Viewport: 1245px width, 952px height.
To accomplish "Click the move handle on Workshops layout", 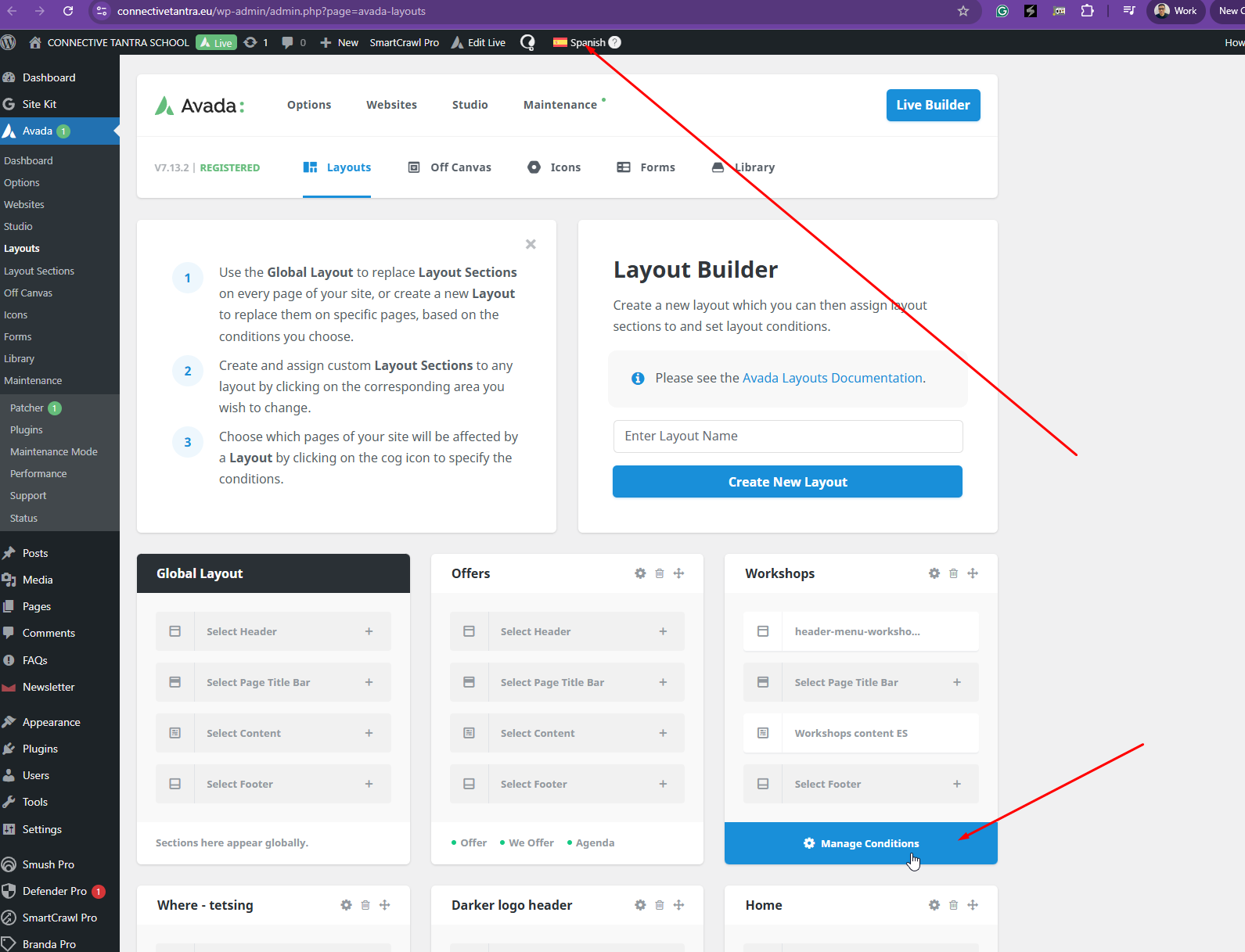I will [973, 573].
